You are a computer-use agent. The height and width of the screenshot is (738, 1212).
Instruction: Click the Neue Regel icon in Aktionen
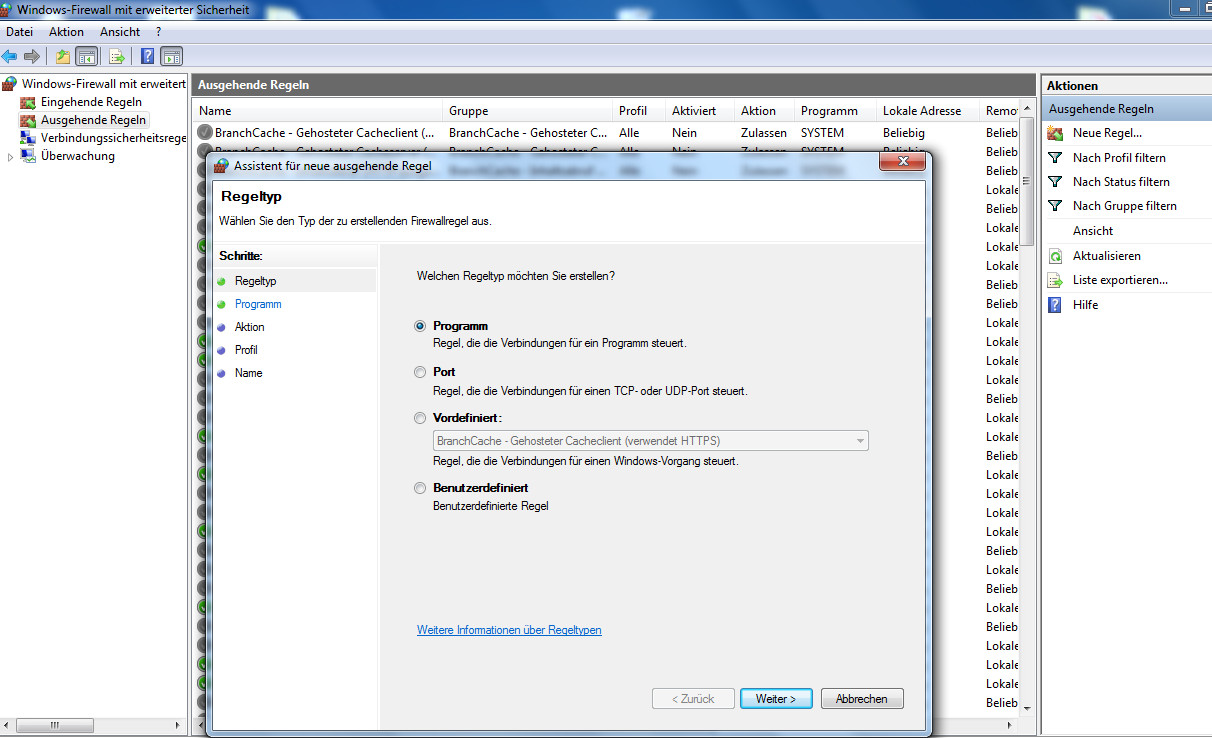point(1055,133)
